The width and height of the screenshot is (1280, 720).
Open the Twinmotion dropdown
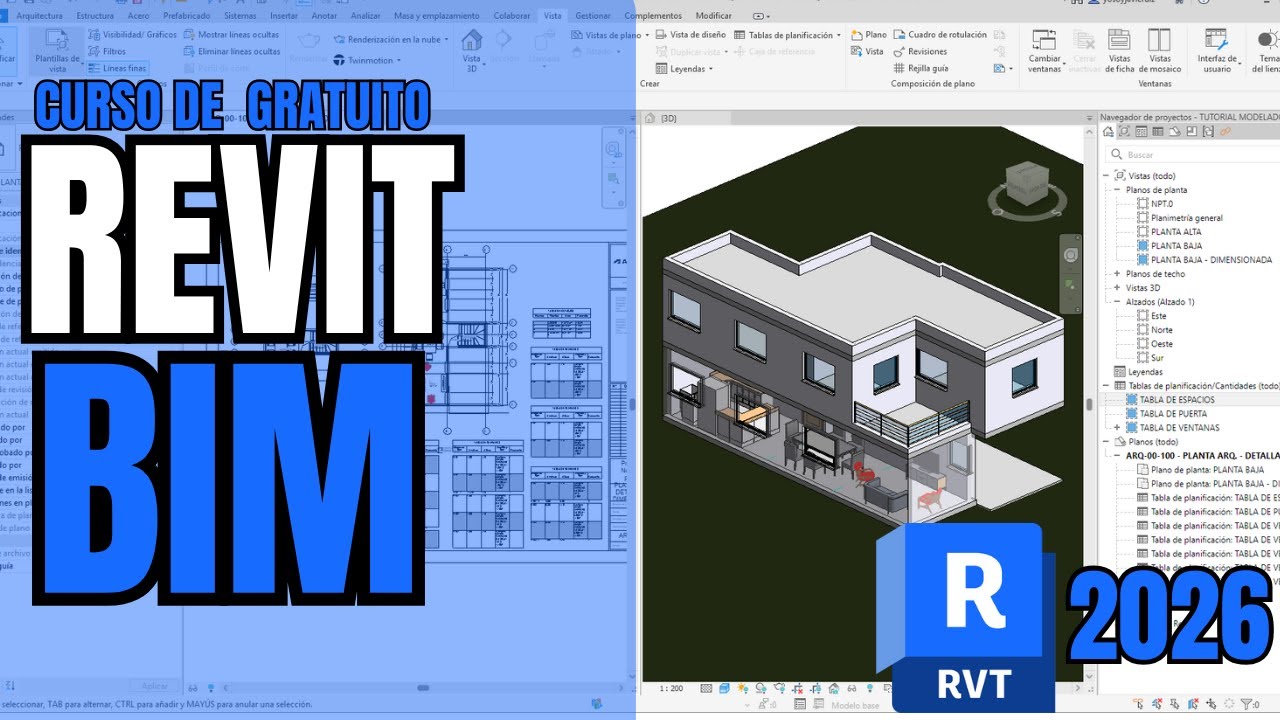coord(367,60)
